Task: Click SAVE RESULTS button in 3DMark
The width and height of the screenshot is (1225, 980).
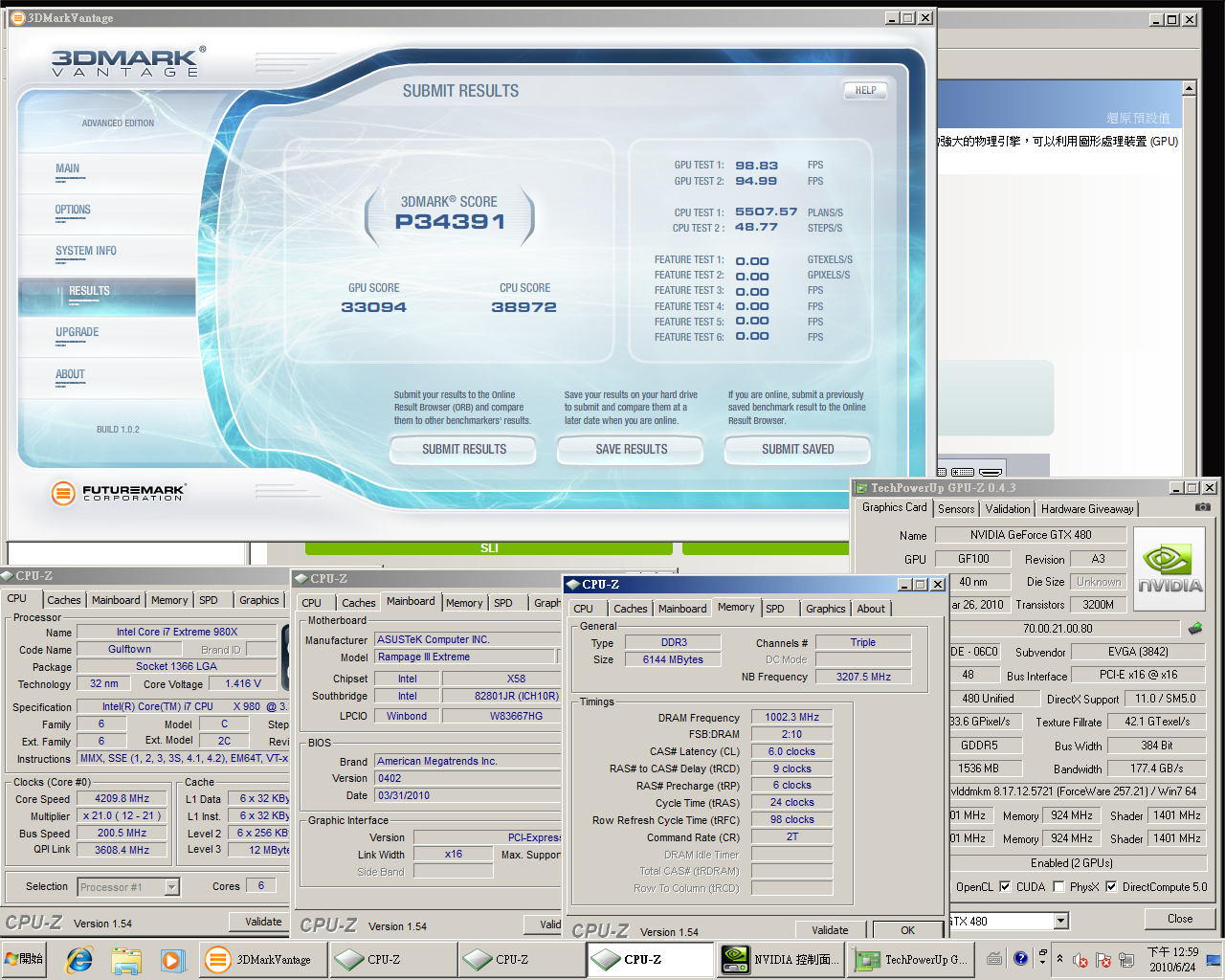Action: [x=632, y=449]
